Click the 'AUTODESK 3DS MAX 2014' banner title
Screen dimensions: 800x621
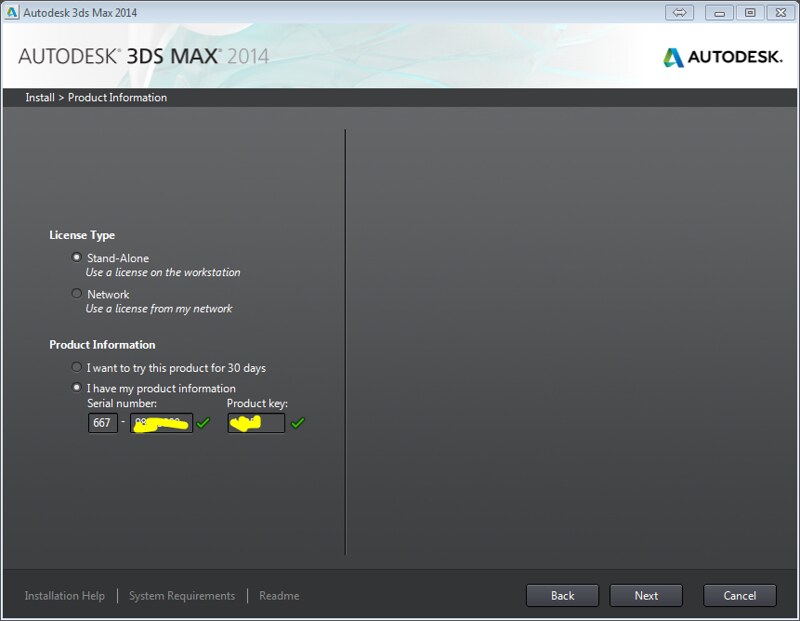[143, 56]
